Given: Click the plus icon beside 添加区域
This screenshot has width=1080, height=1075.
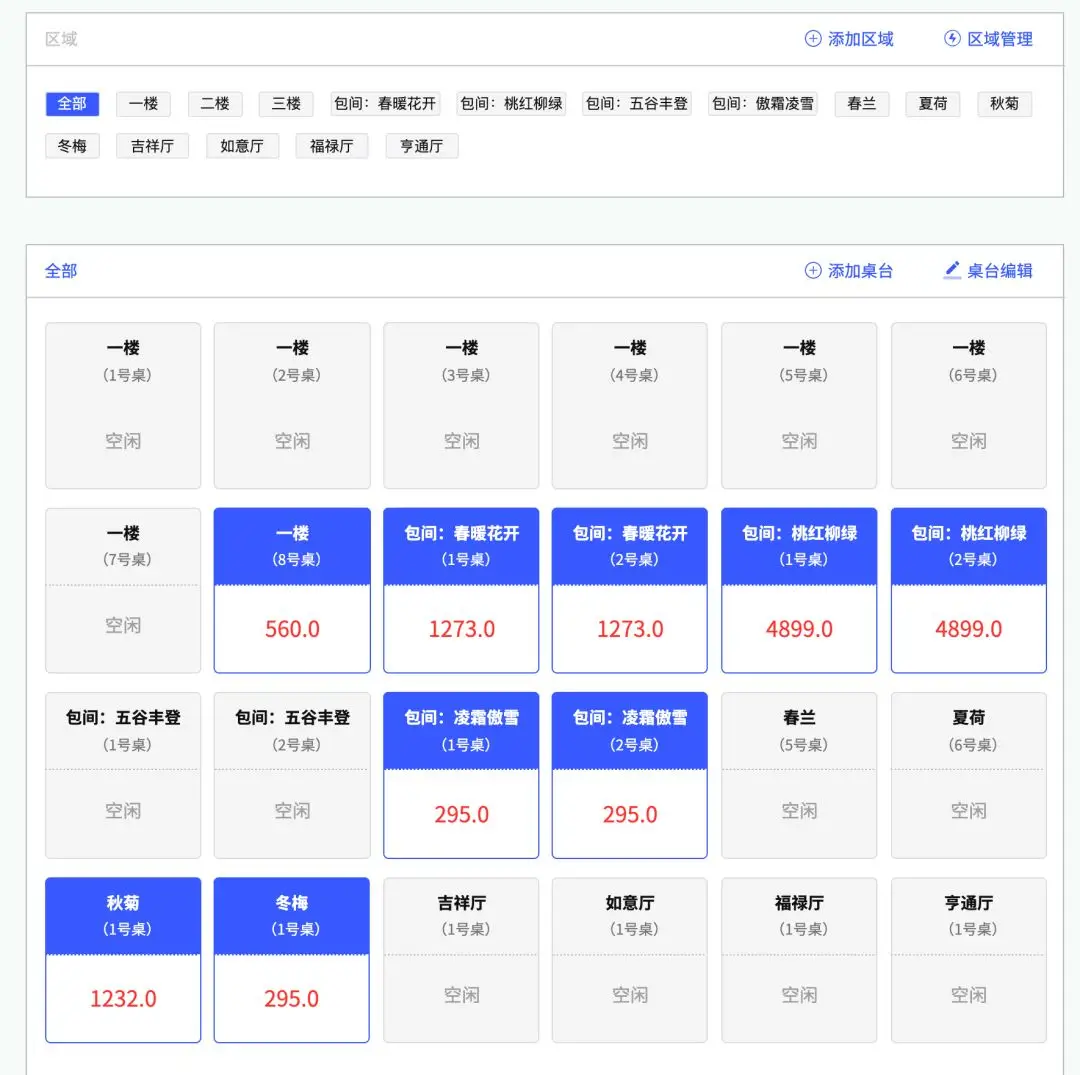Looking at the screenshot, I should pyautogui.click(x=813, y=39).
